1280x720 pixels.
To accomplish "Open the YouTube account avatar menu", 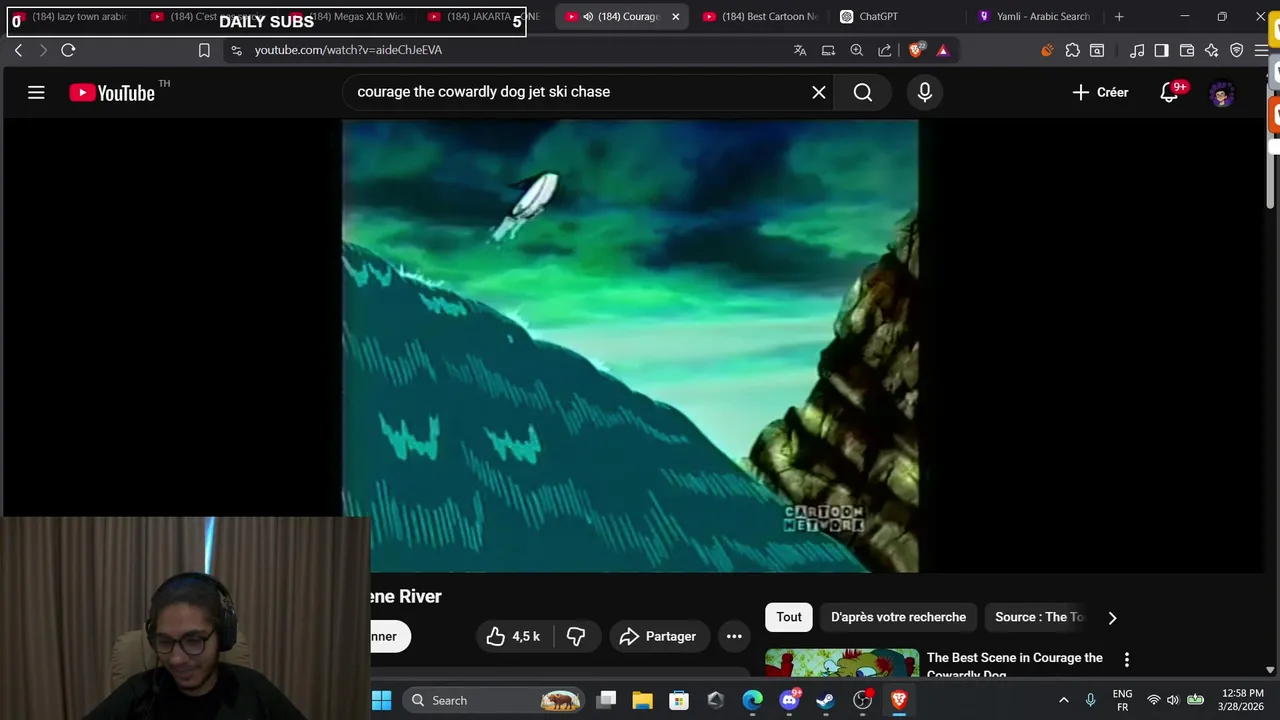I will tap(1222, 93).
